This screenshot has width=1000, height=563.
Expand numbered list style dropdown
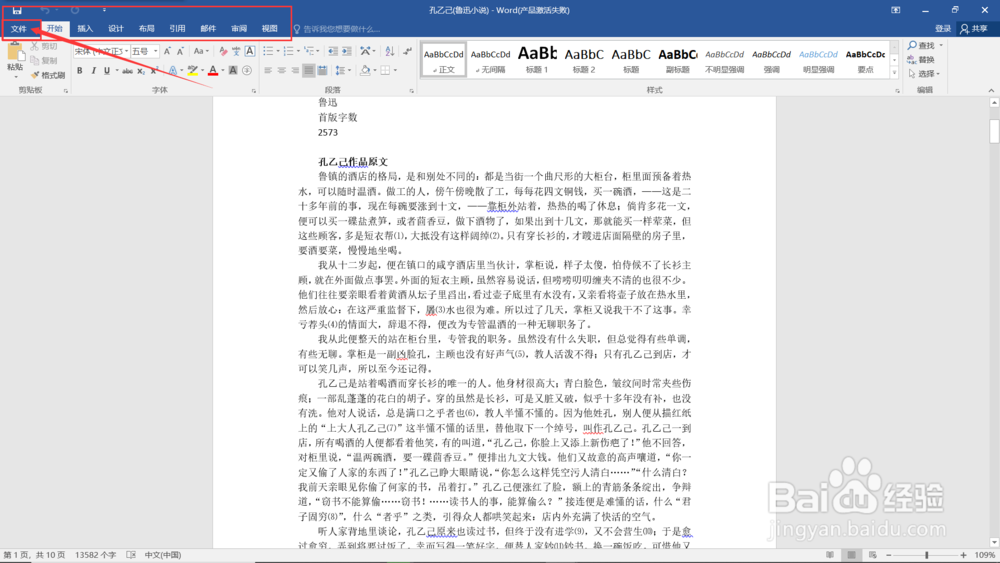pyautogui.click(x=298, y=51)
